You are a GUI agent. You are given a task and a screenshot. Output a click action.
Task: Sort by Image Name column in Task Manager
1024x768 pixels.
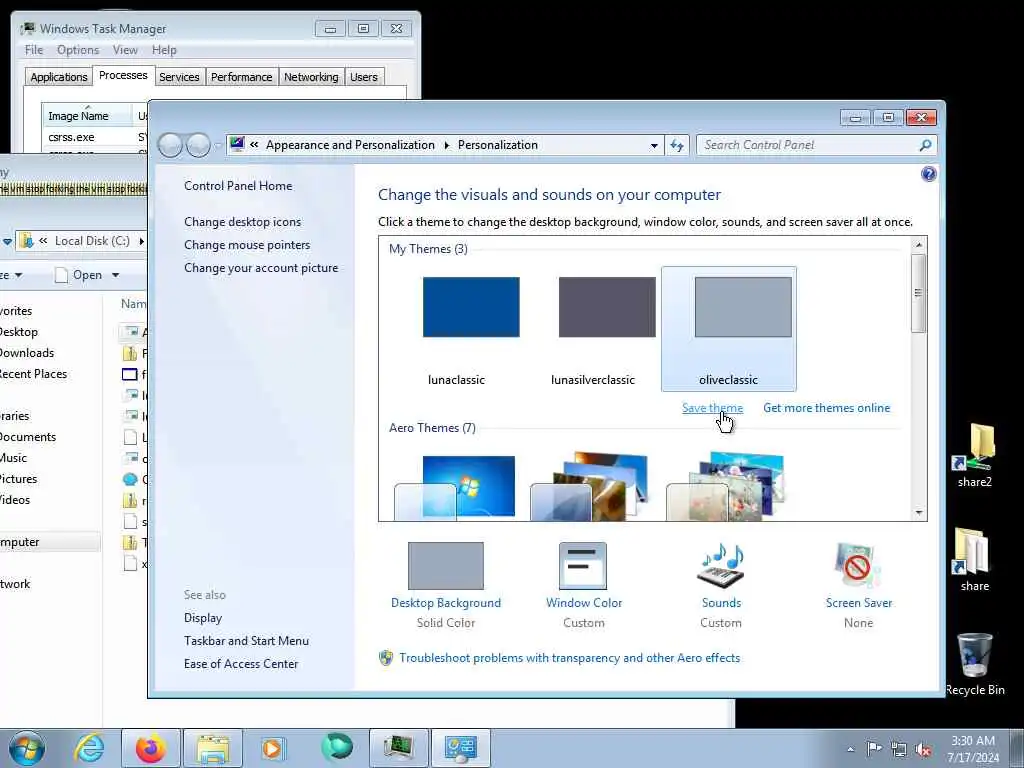pos(86,116)
